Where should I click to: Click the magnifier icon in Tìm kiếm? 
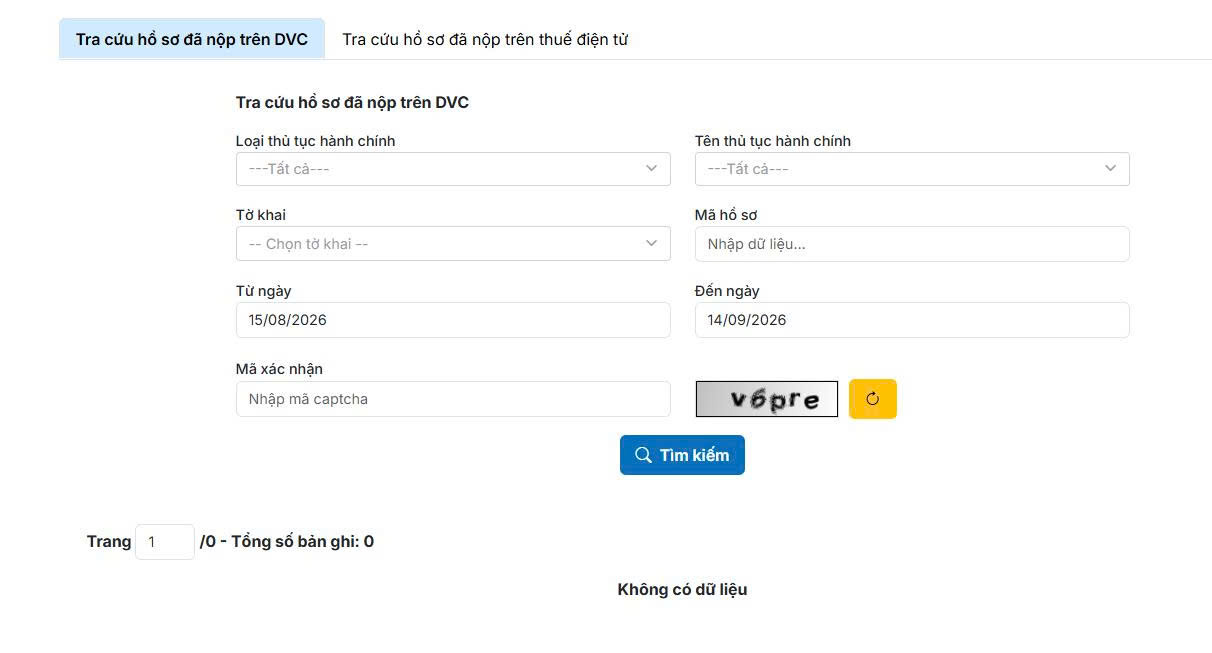pyautogui.click(x=643, y=455)
